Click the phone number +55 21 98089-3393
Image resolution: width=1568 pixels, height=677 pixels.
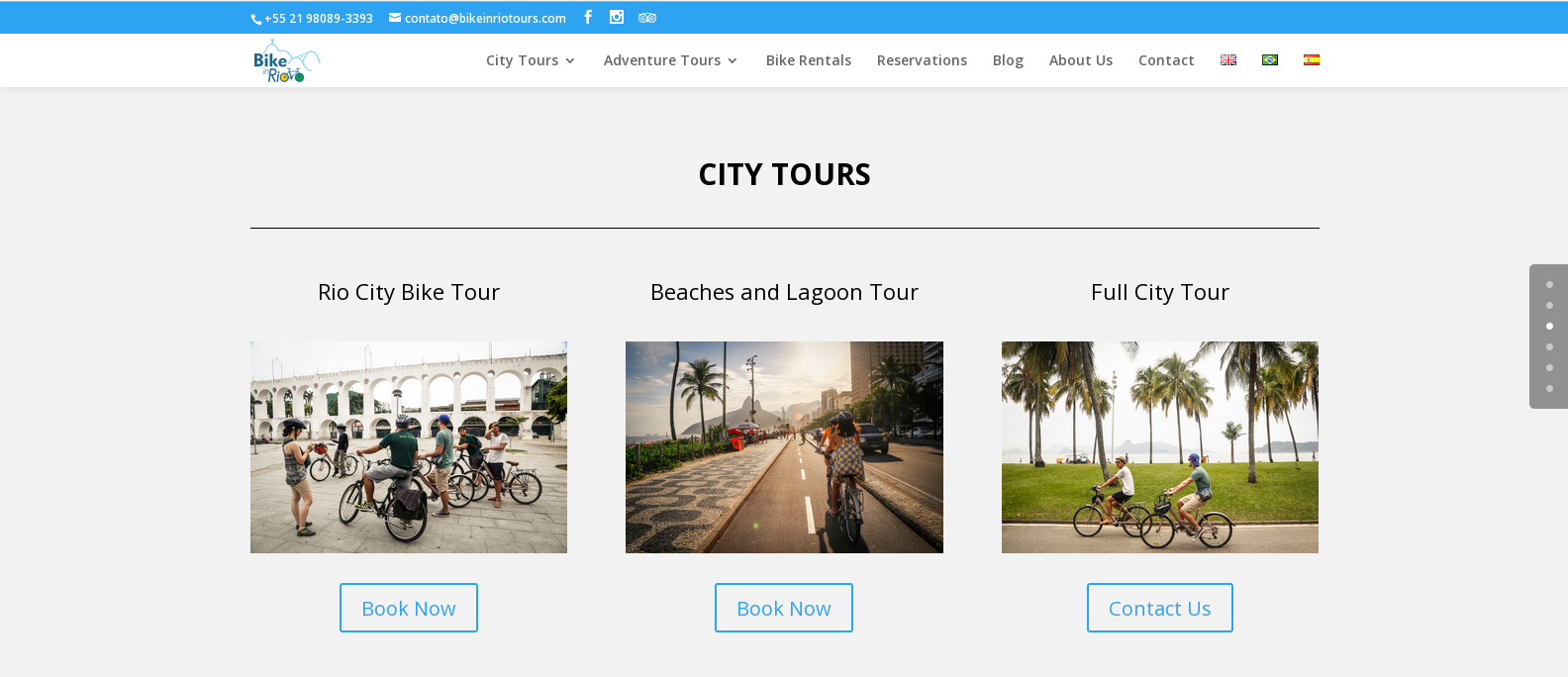click(x=319, y=19)
